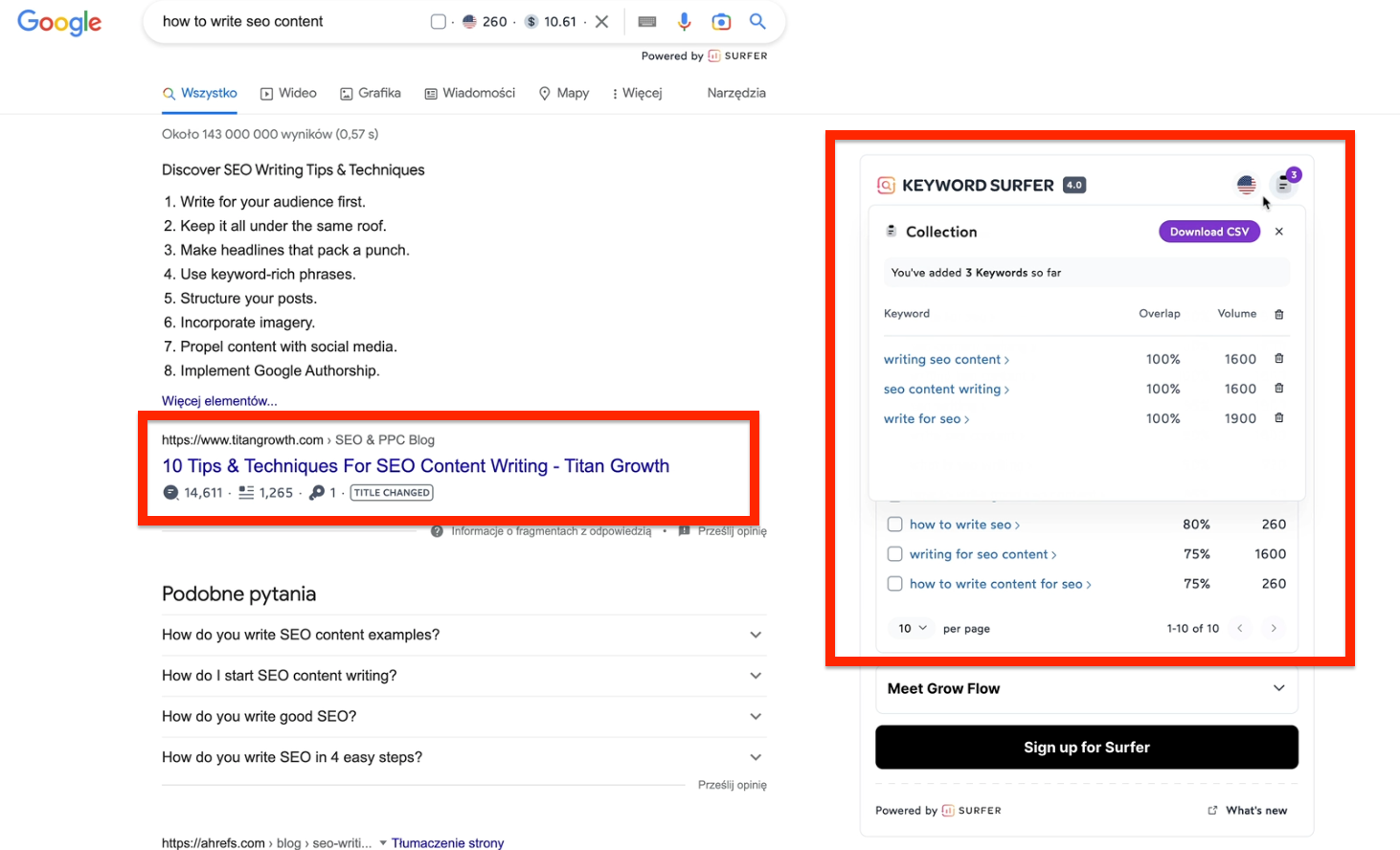The height and width of the screenshot is (850, 1400).
Task: Open Google Lens camera search
Action: (x=721, y=21)
